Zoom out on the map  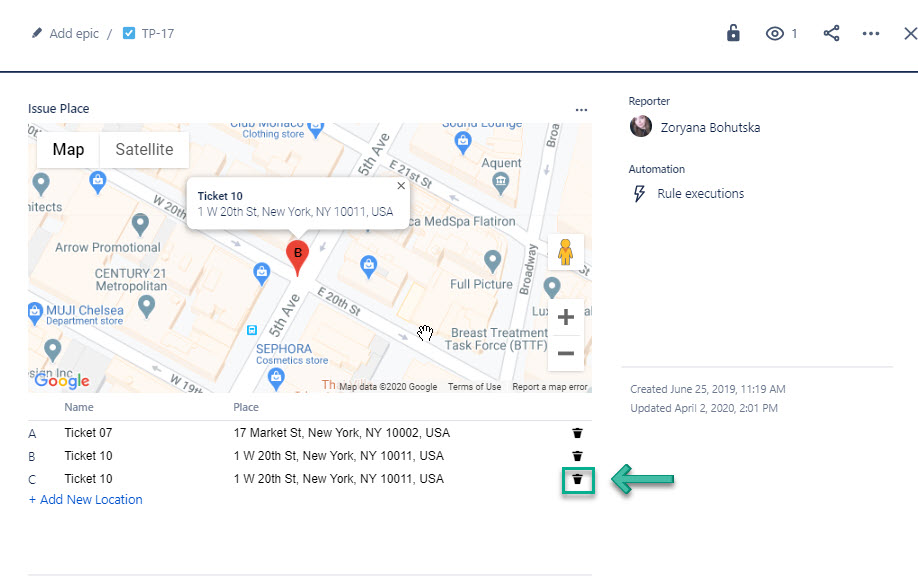[x=565, y=353]
